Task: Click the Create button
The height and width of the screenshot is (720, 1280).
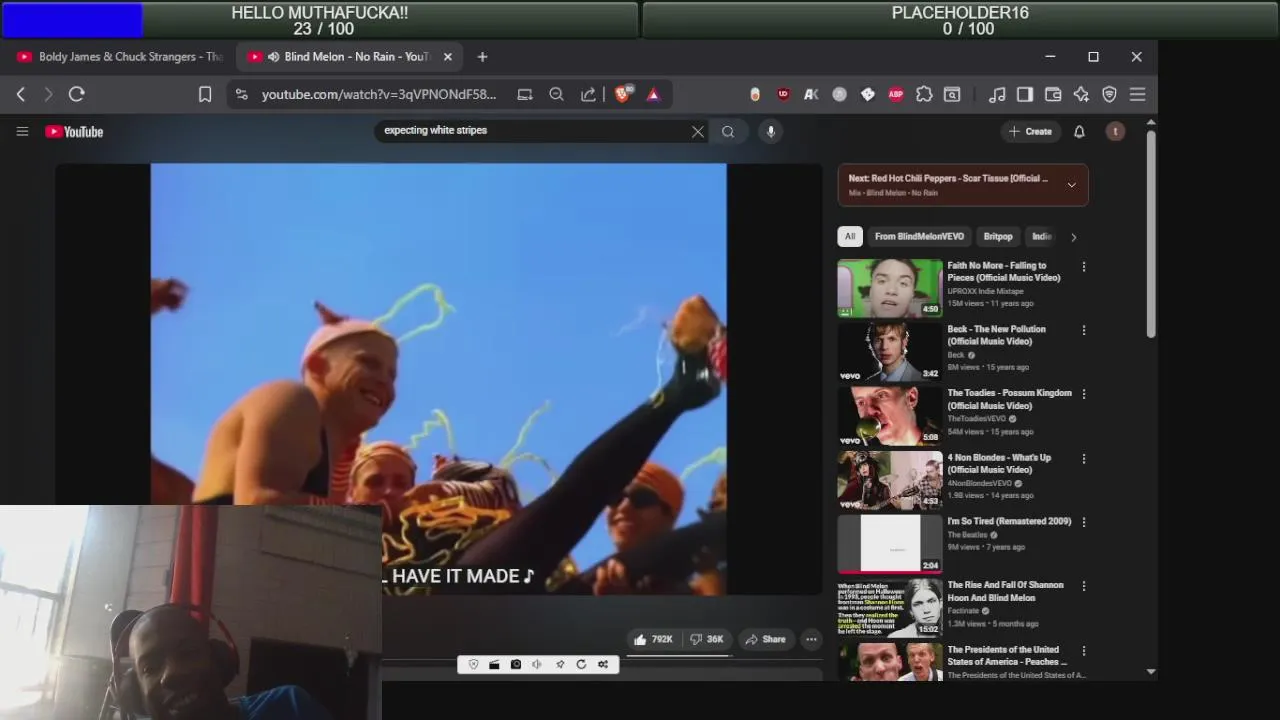Action: point(1030,131)
